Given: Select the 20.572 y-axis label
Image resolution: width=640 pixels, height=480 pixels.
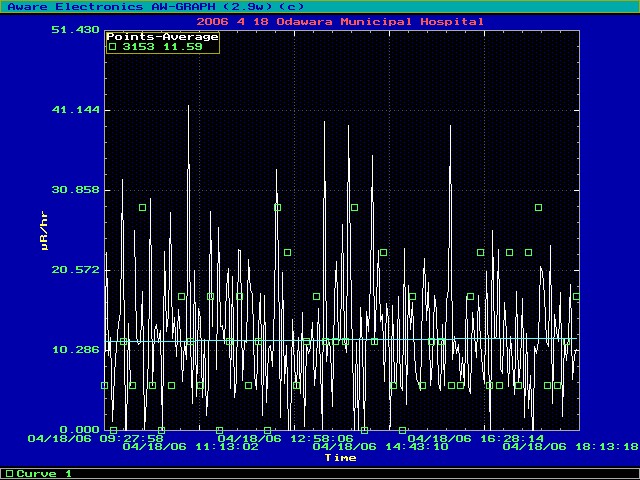Looking at the screenshot, I should pos(75,270).
